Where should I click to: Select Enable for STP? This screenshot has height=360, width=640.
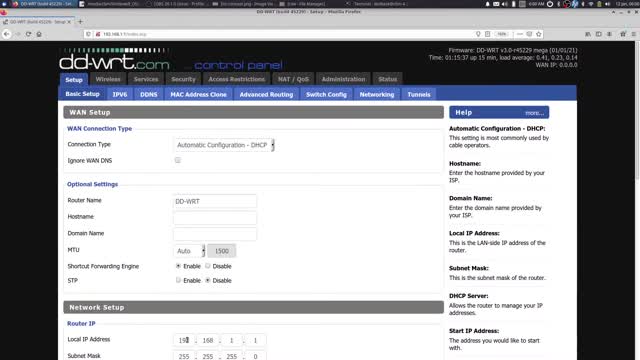pos(178,280)
